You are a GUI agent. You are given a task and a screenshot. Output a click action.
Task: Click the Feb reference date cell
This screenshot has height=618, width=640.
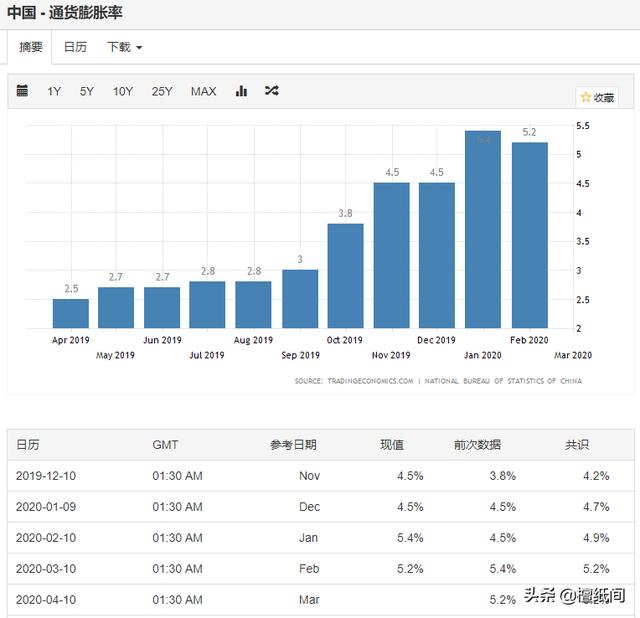(x=309, y=569)
